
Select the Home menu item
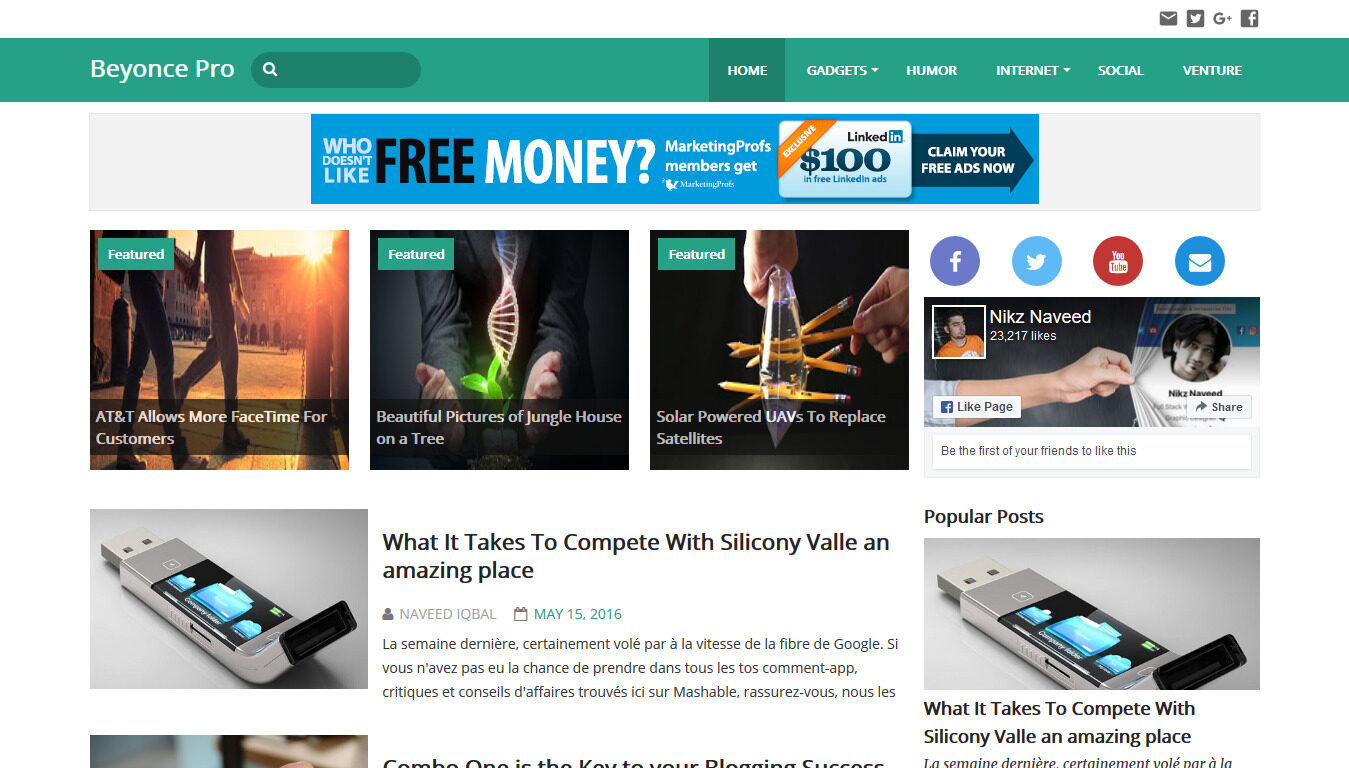tap(747, 70)
